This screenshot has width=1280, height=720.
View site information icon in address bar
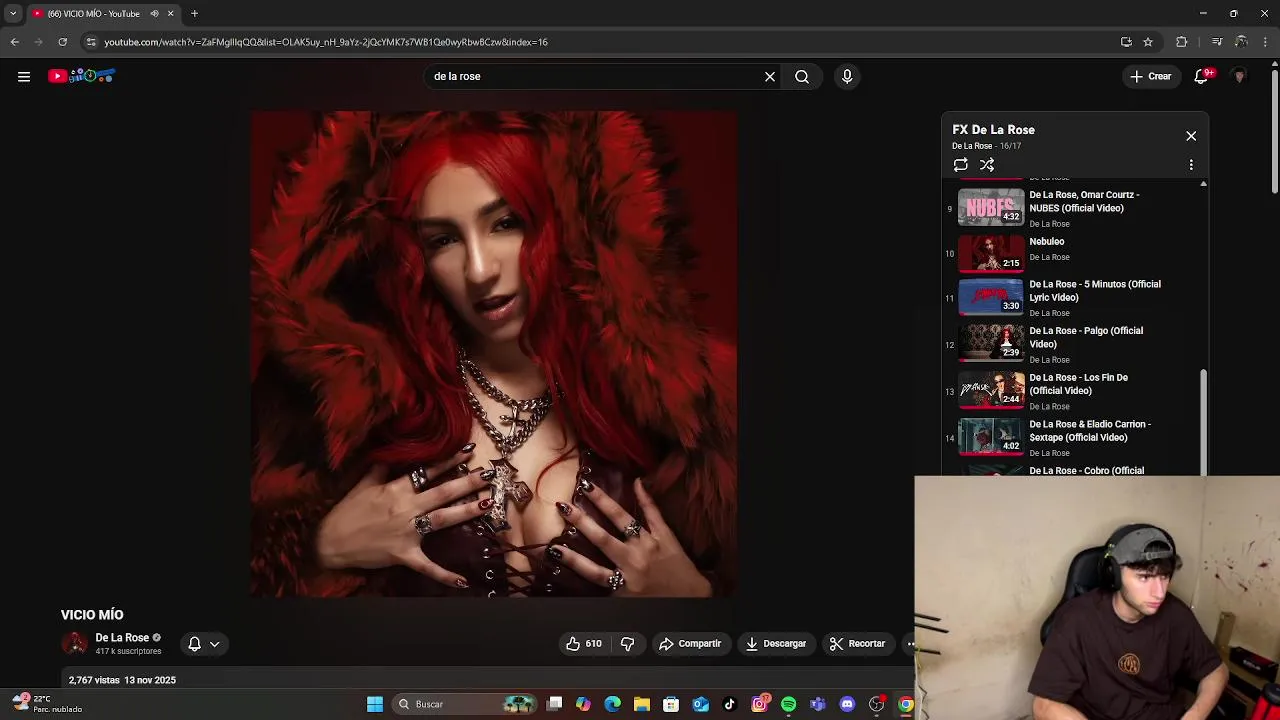(91, 42)
